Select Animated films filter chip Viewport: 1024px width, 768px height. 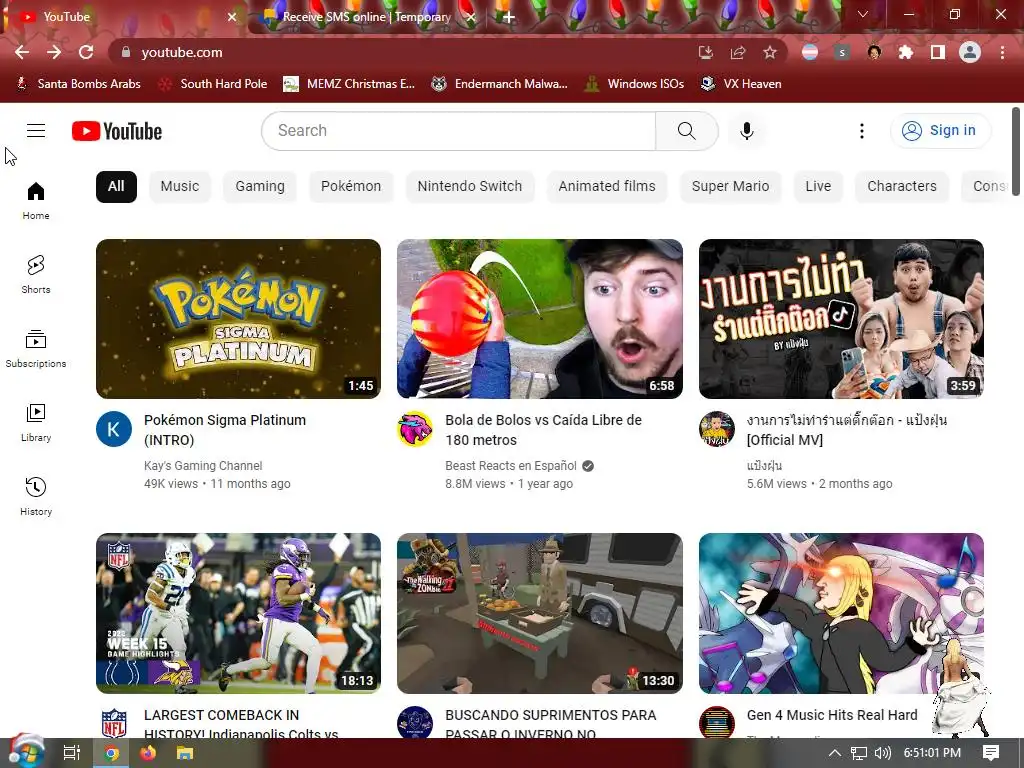coord(607,186)
